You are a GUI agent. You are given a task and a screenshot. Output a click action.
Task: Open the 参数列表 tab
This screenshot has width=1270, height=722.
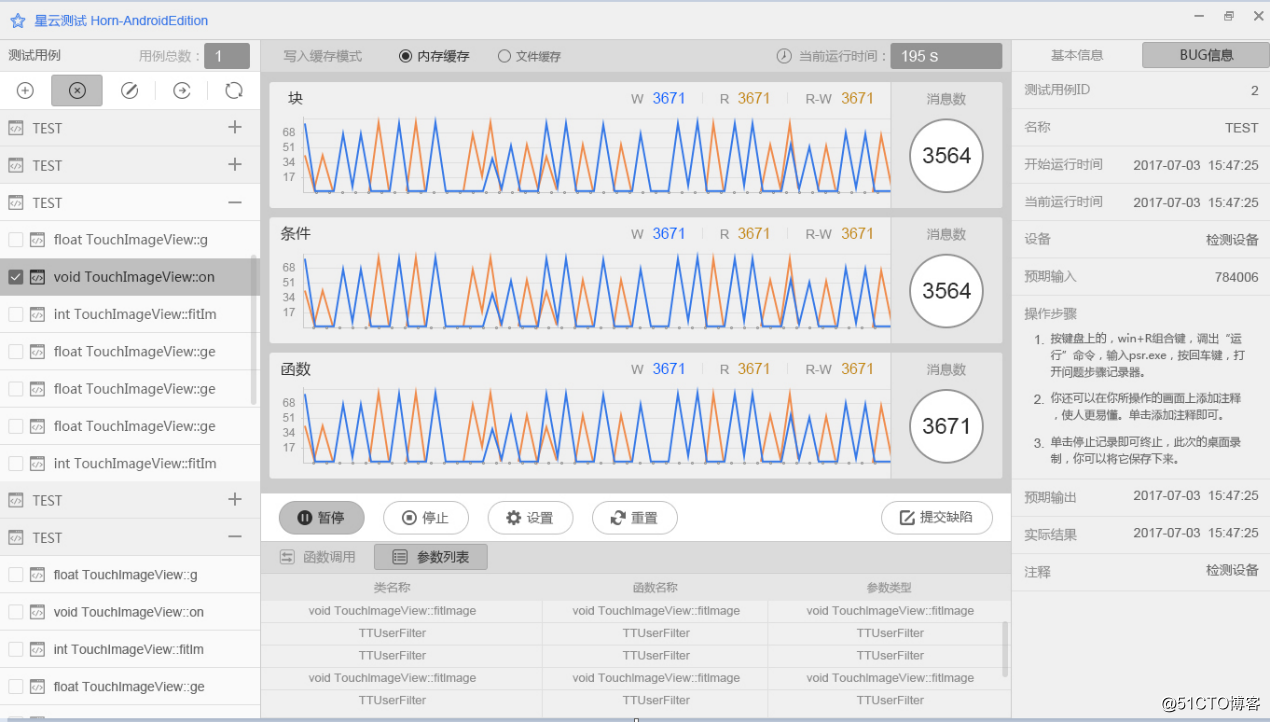pyautogui.click(x=431, y=557)
